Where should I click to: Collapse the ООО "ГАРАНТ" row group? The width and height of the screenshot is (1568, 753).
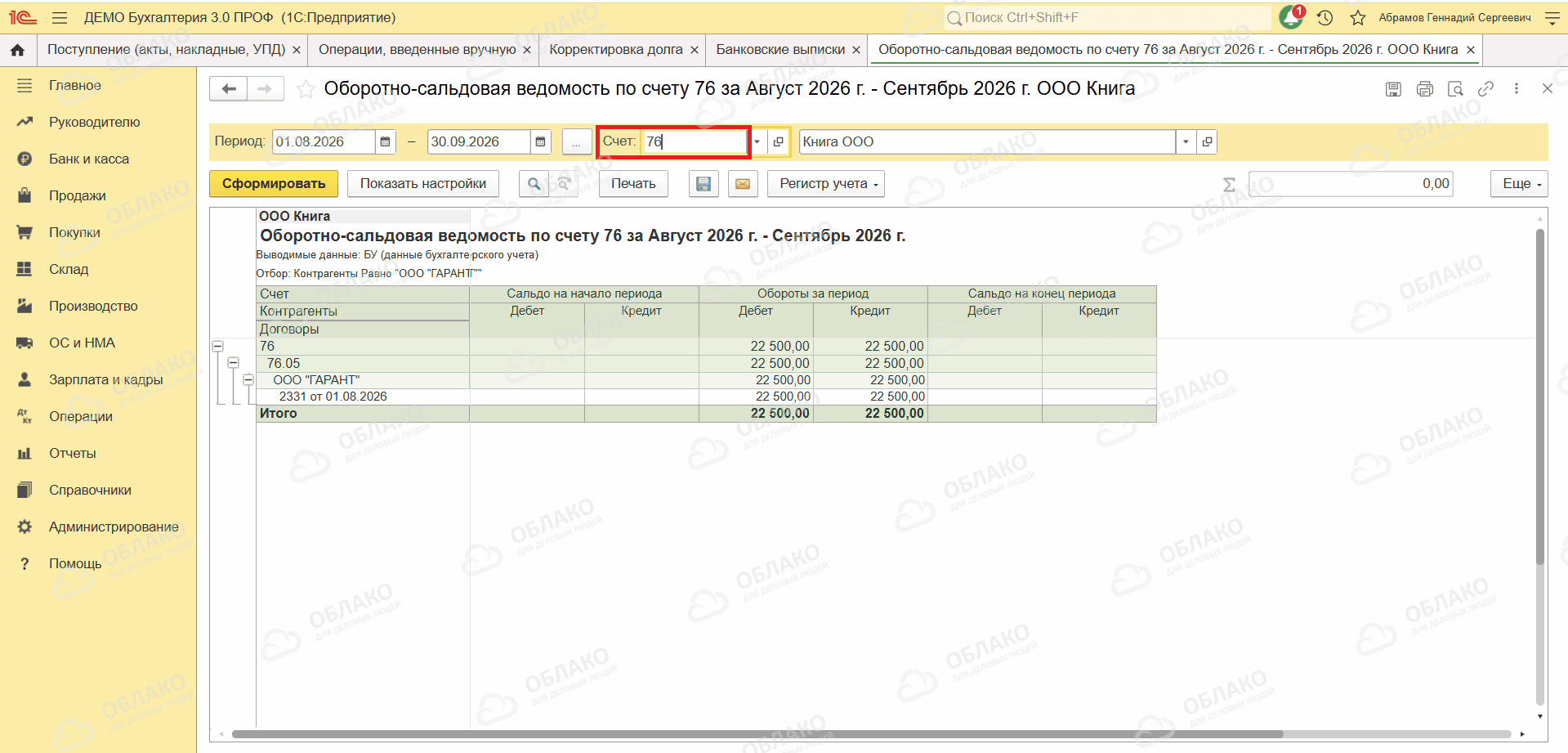248,379
